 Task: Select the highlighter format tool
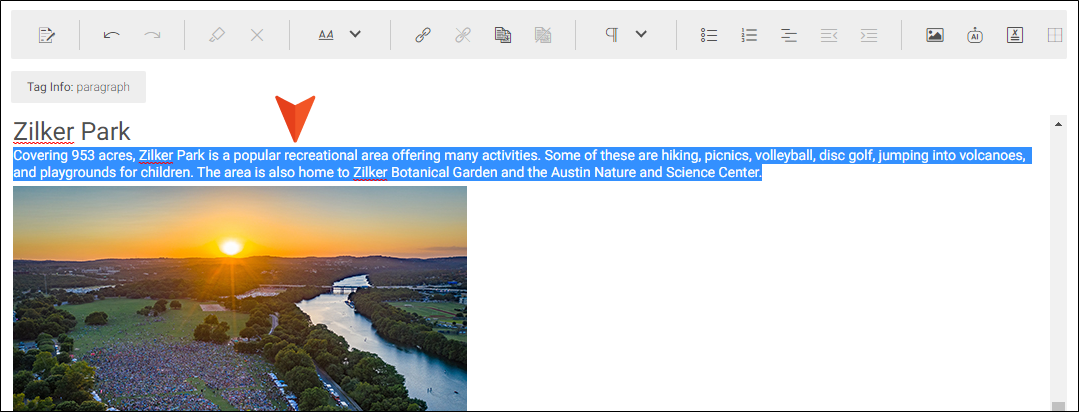[x=217, y=35]
